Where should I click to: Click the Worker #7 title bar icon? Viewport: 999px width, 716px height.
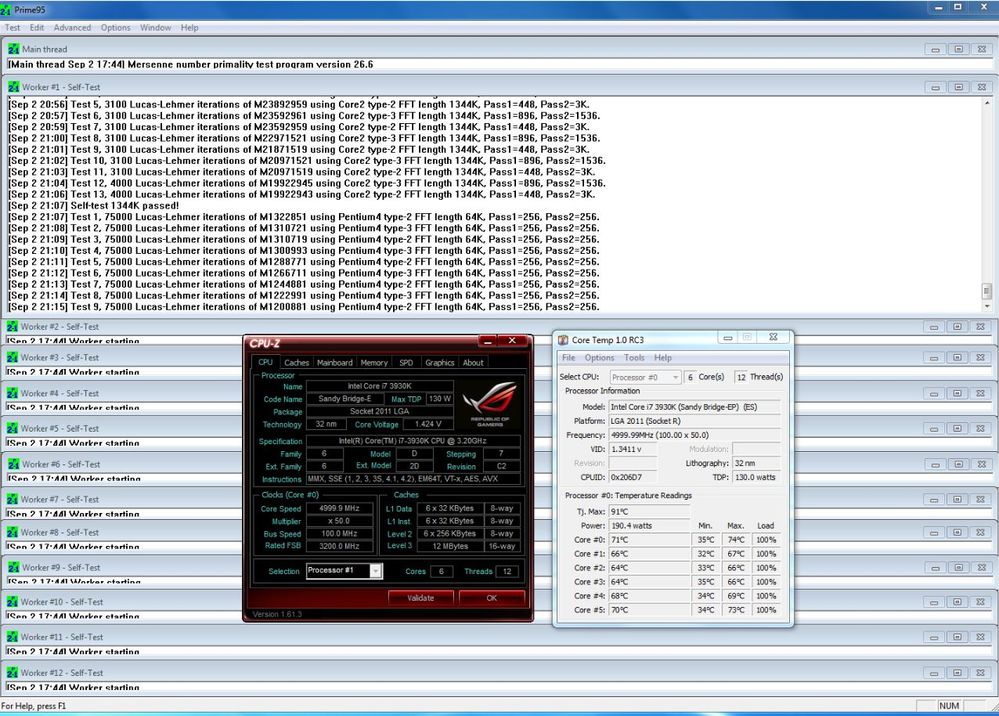tap(12, 498)
